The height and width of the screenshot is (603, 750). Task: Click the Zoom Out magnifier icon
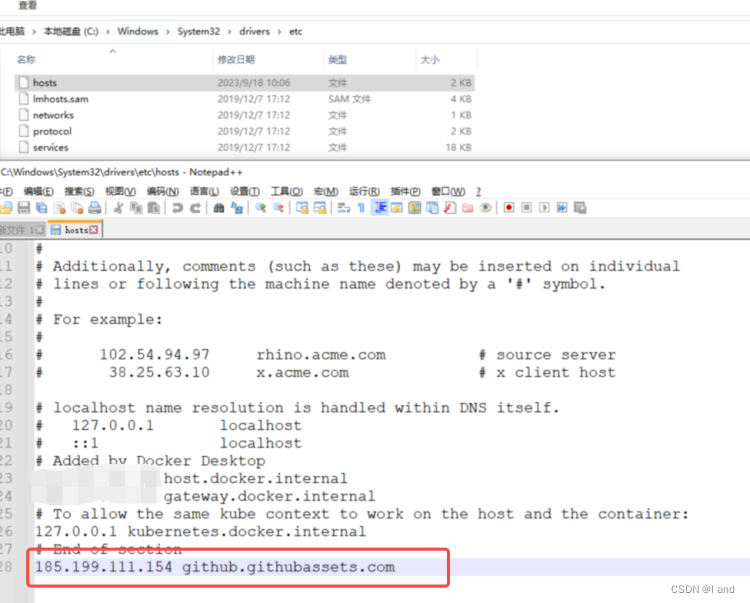(x=278, y=208)
